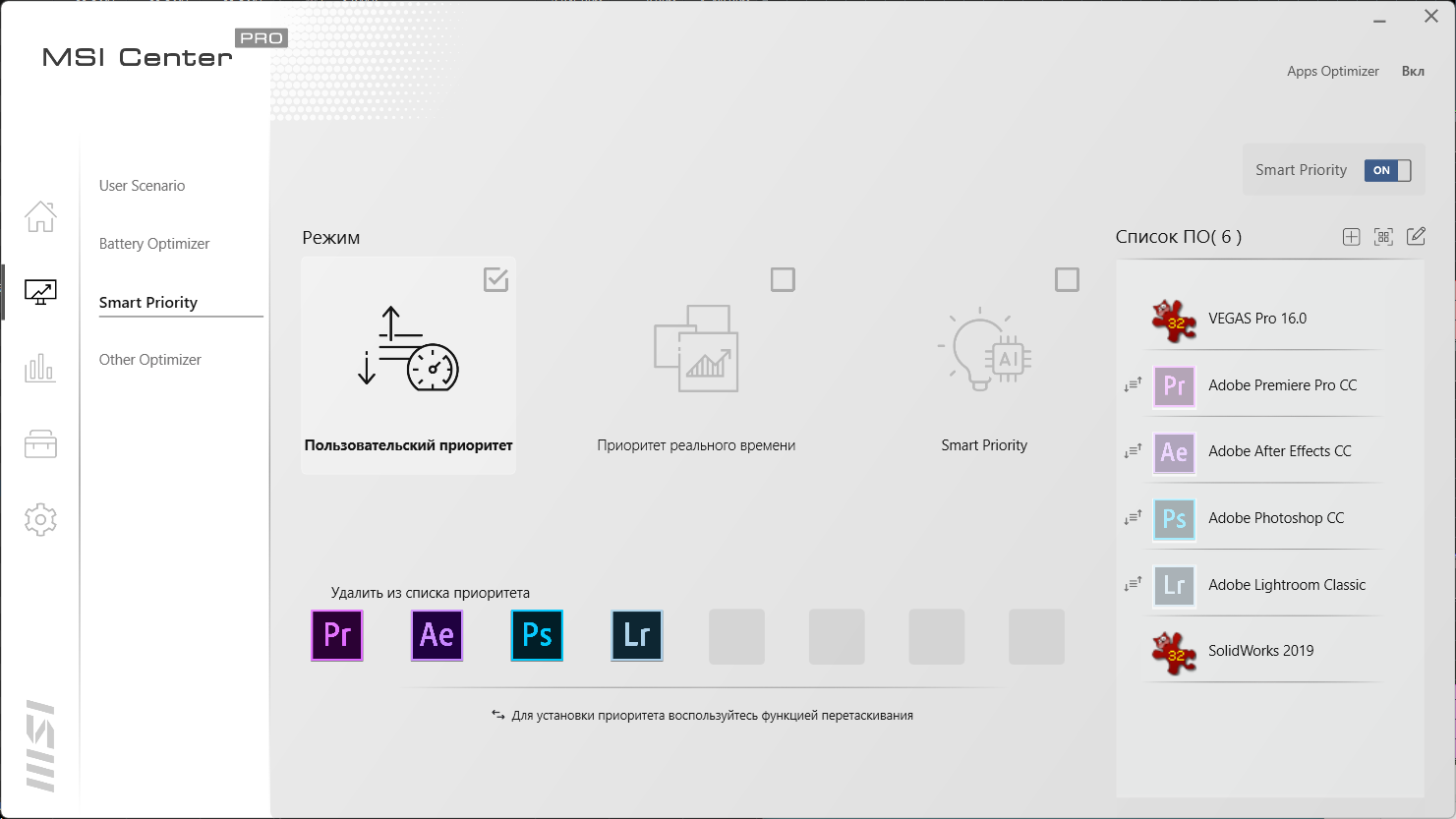Click the Приоритет реального времени label
Screen dimensions: 1456x819
tap(696, 445)
